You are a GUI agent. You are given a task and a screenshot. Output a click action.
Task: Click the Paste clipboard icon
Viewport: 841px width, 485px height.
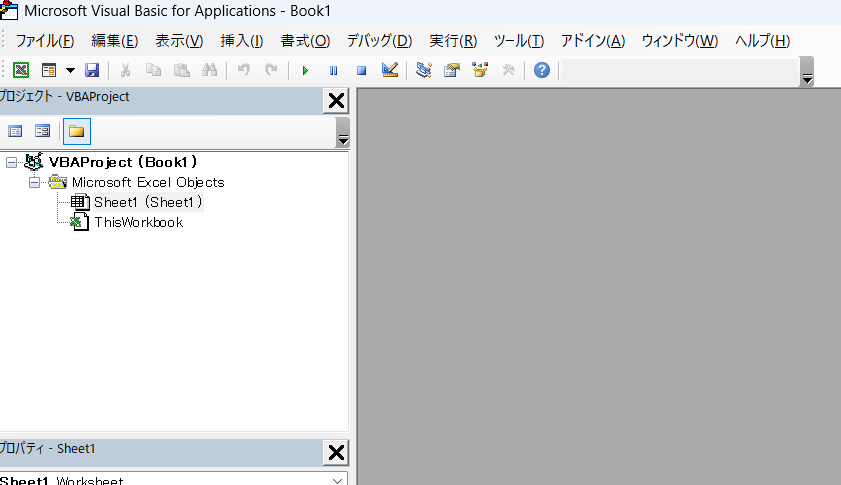(x=182, y=70)
